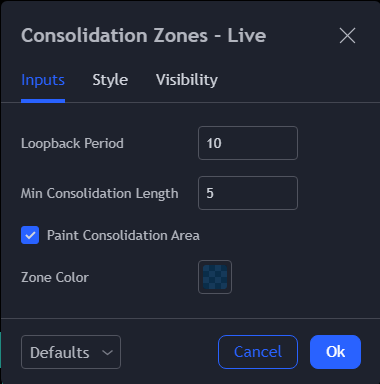Click the Paint Consolidation Area label text
Screen dimensions: 380x384
coord(123,235)
